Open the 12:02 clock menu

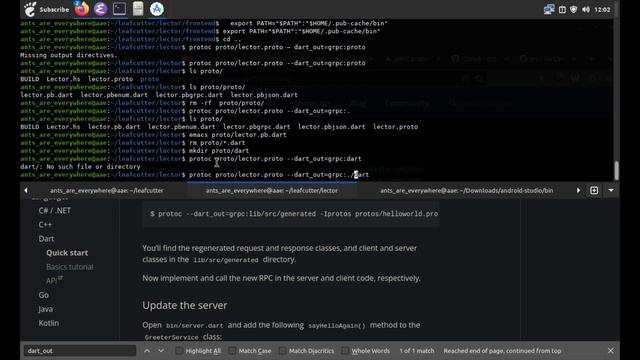coord(602,9)
